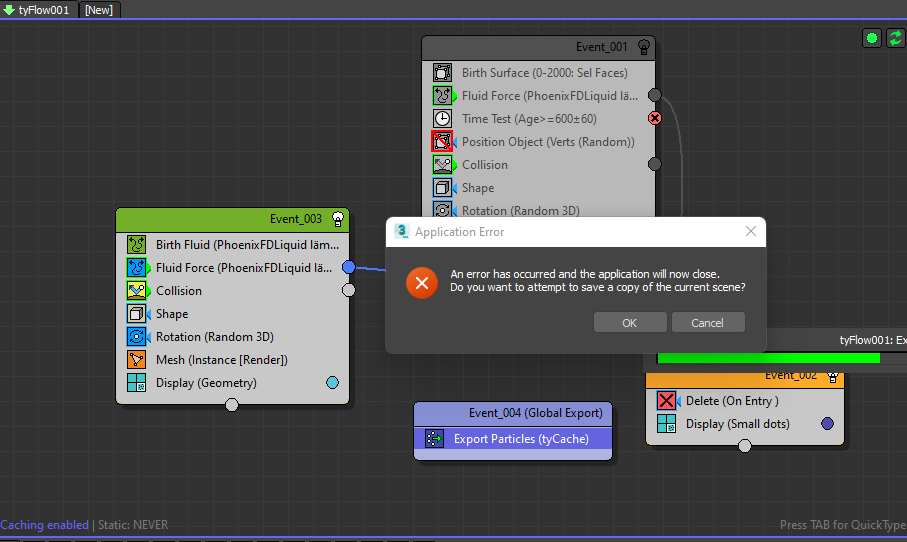Click the bottom output connector of Event_003
This screenshot has width=907, height=542.
pyautogui.click(x=232, y=405)
